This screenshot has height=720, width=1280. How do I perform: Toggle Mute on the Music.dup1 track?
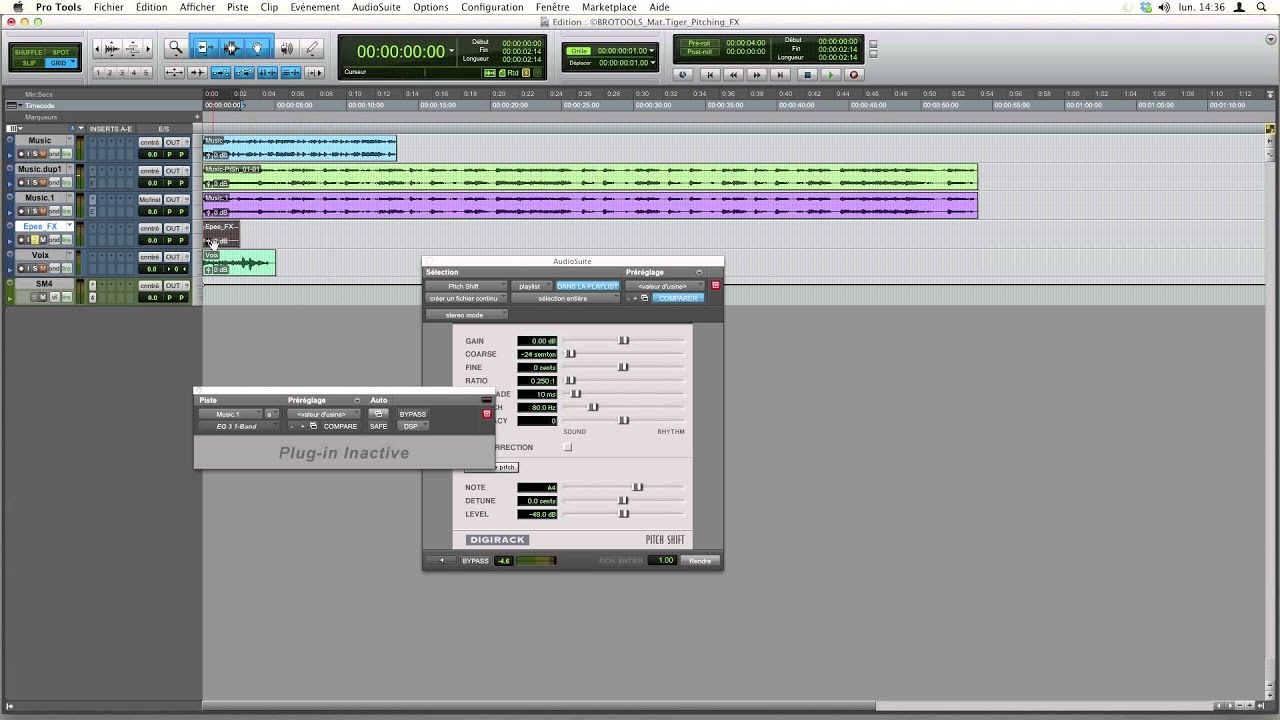tap(41, 183)
